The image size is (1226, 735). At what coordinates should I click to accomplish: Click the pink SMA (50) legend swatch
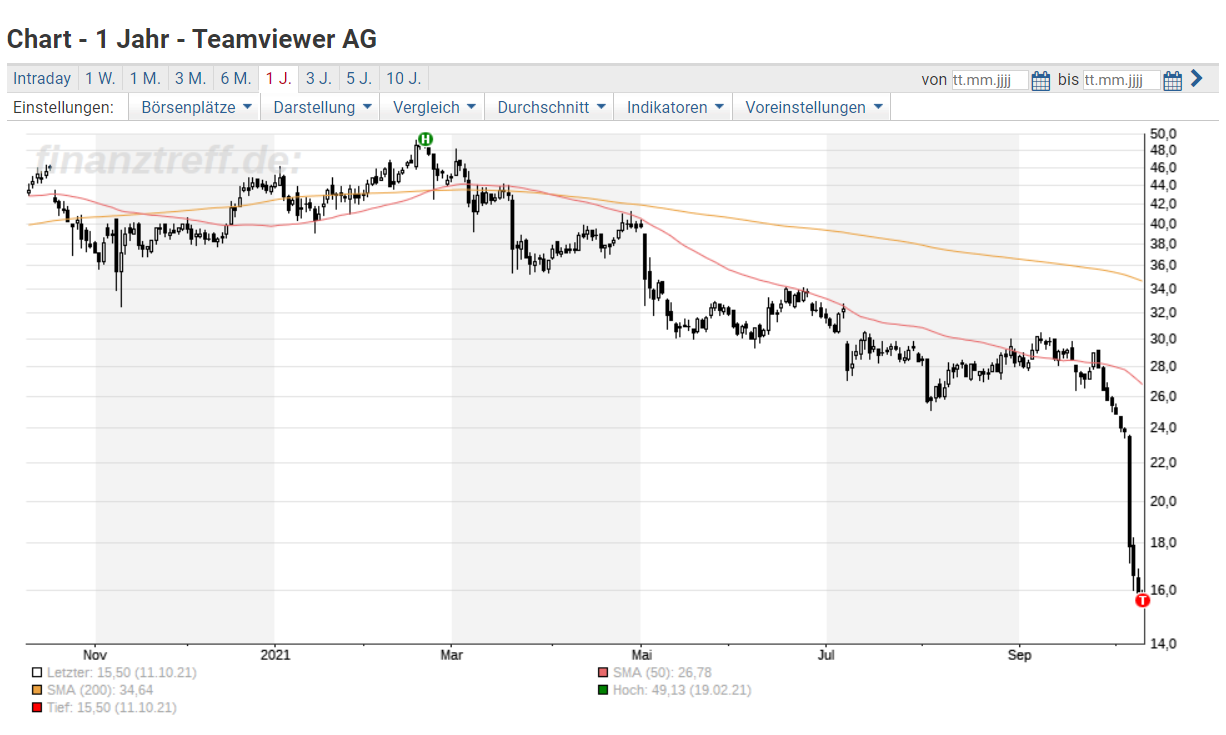click(x=602, y=673)
